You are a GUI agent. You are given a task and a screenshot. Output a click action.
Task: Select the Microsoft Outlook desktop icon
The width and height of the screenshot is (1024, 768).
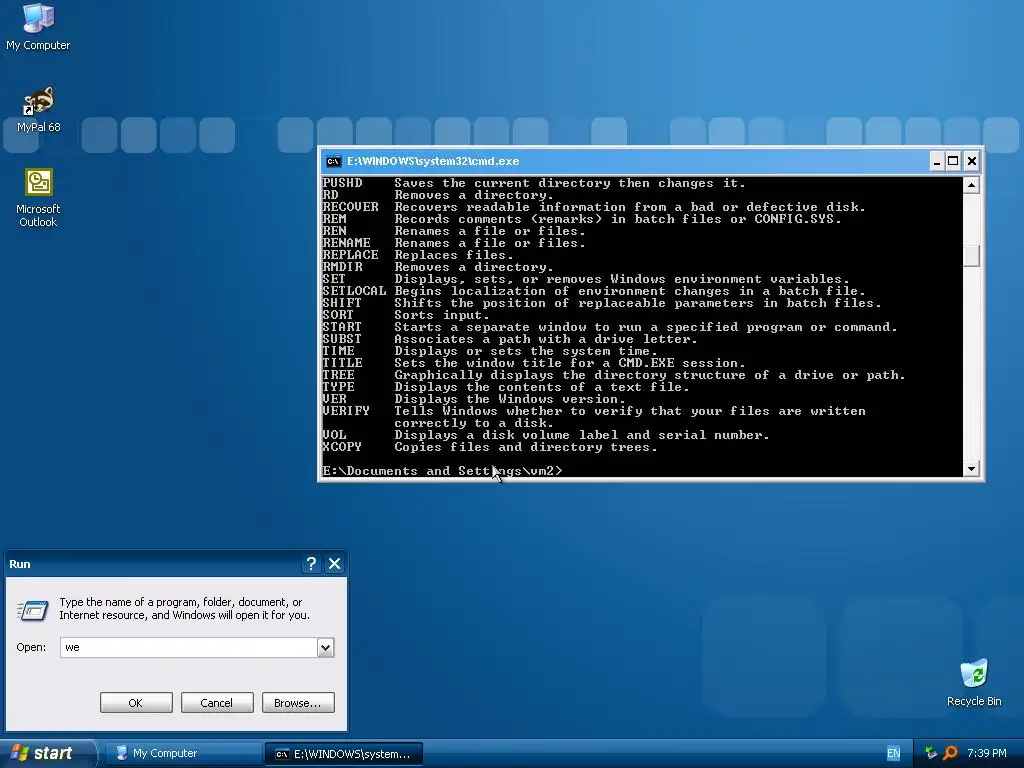pyautogui.click(x=38, y=198)
